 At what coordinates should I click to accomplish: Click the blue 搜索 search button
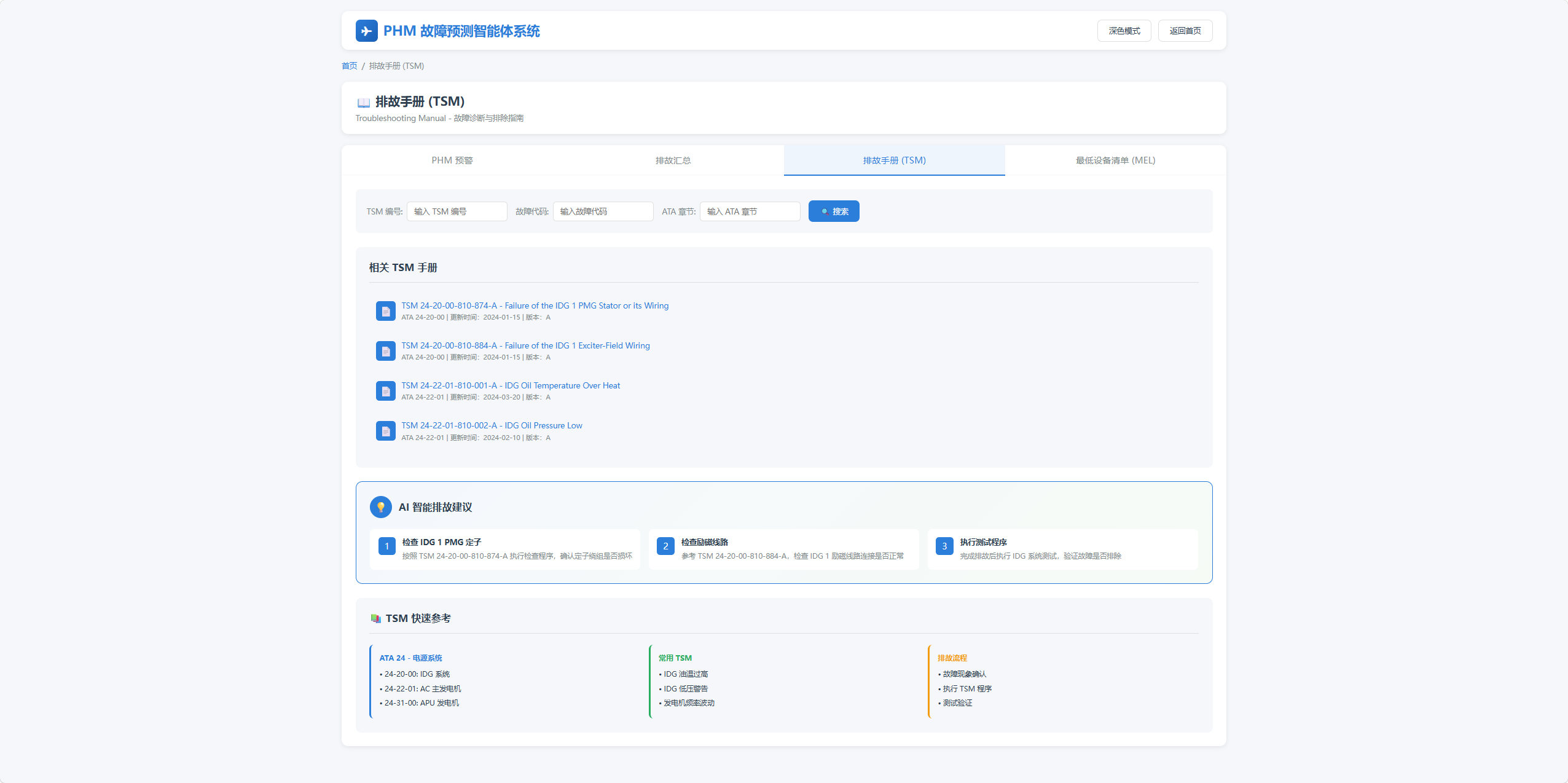click(x=834, y=211)
